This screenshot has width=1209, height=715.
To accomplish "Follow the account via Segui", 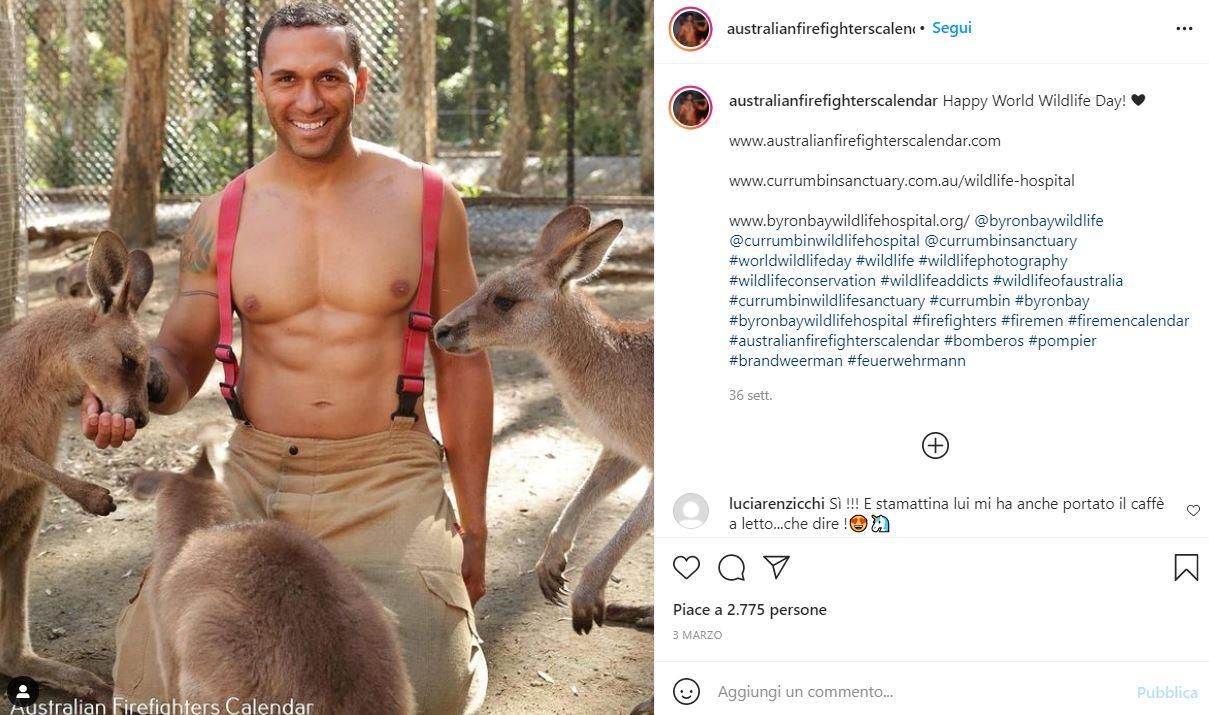I will [951, 28].
